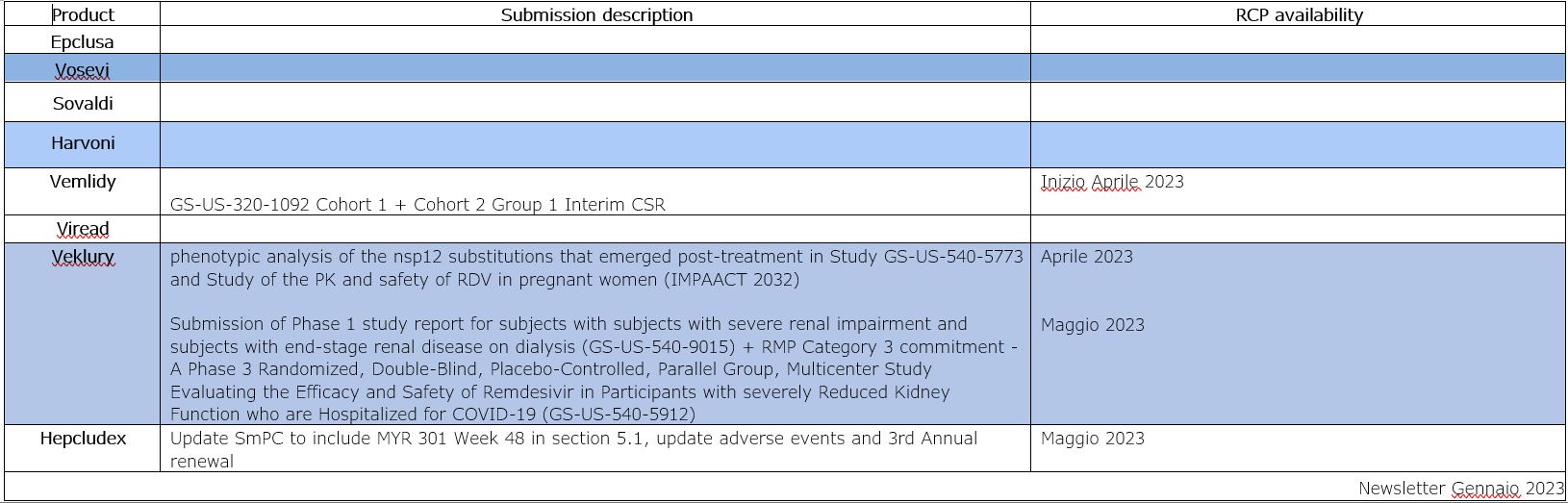1568x503 pixels.
Task: Click the GS-US-320-1092 Cohort Interim CSR text
Action: pos(417,205)
